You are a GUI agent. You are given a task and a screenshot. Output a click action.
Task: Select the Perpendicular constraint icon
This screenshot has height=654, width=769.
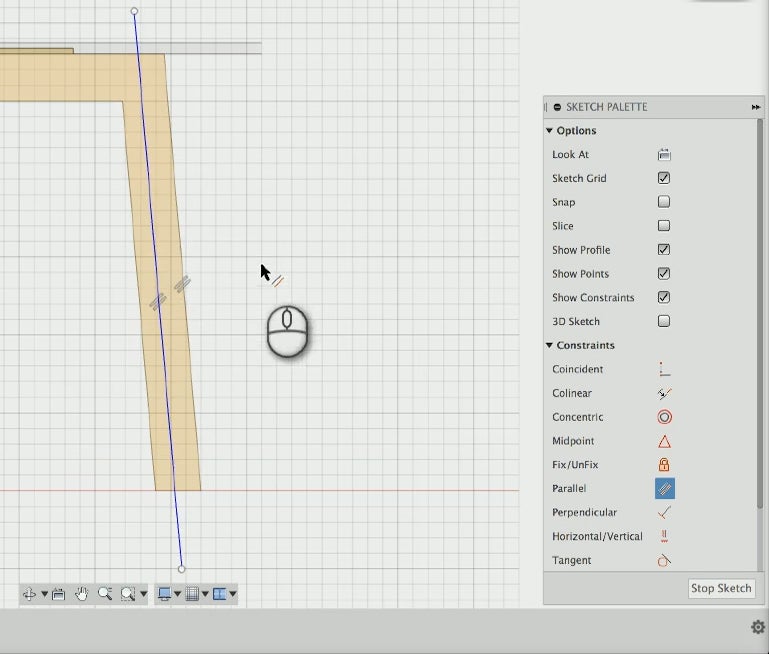664,512
